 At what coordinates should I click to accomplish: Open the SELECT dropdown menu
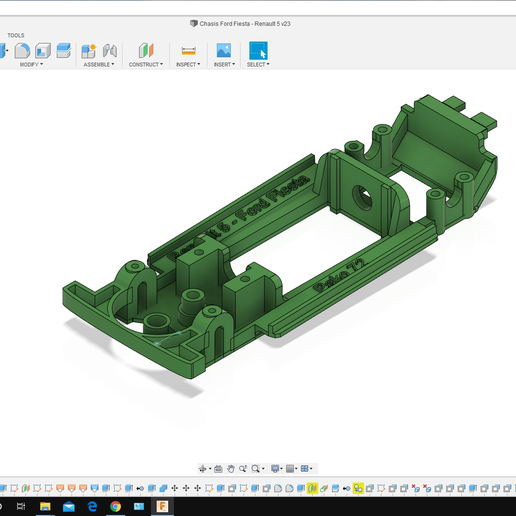258,64
